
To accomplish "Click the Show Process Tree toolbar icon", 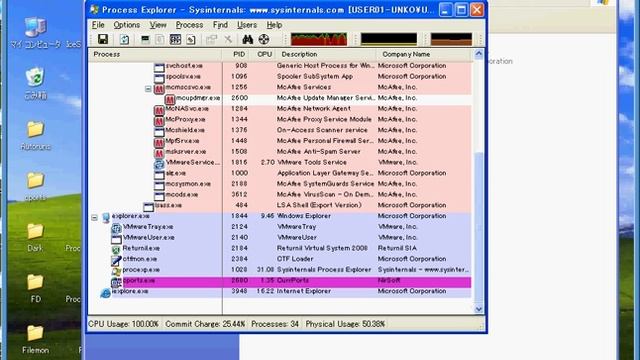I will [160, 39].
